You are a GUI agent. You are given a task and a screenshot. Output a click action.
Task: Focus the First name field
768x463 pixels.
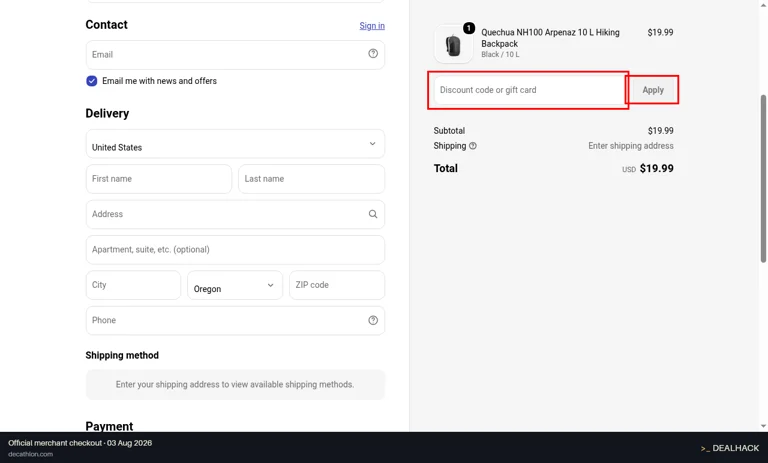(x=159, y=179)
